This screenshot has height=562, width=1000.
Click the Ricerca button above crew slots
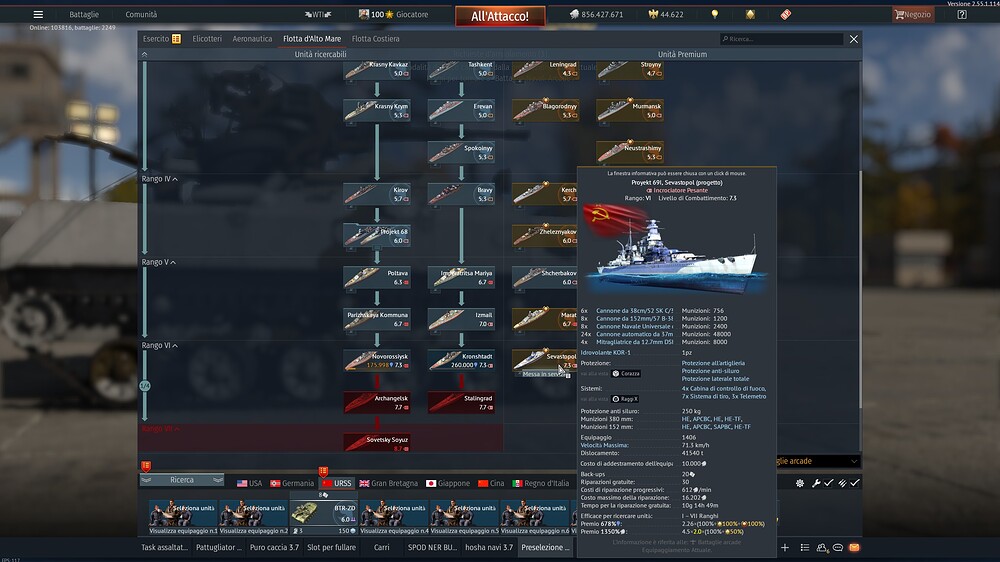[182, 480]
